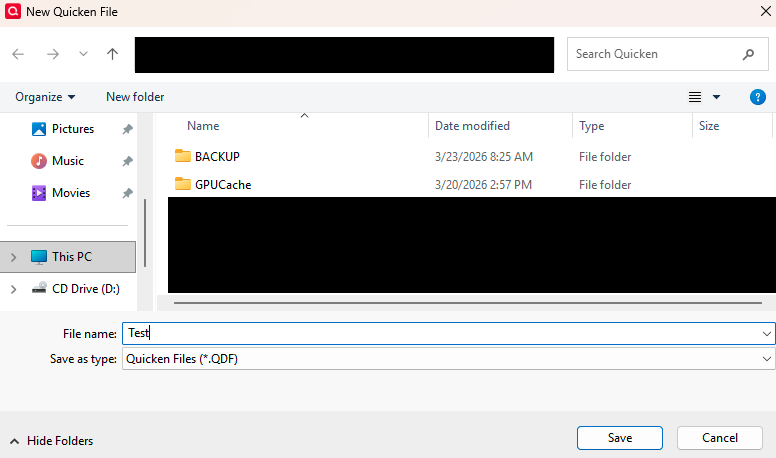Image resolution: width=776 pixels, height=458 pixels.
Task: Select Movies in the navigation pane
Action: point(71,193)
